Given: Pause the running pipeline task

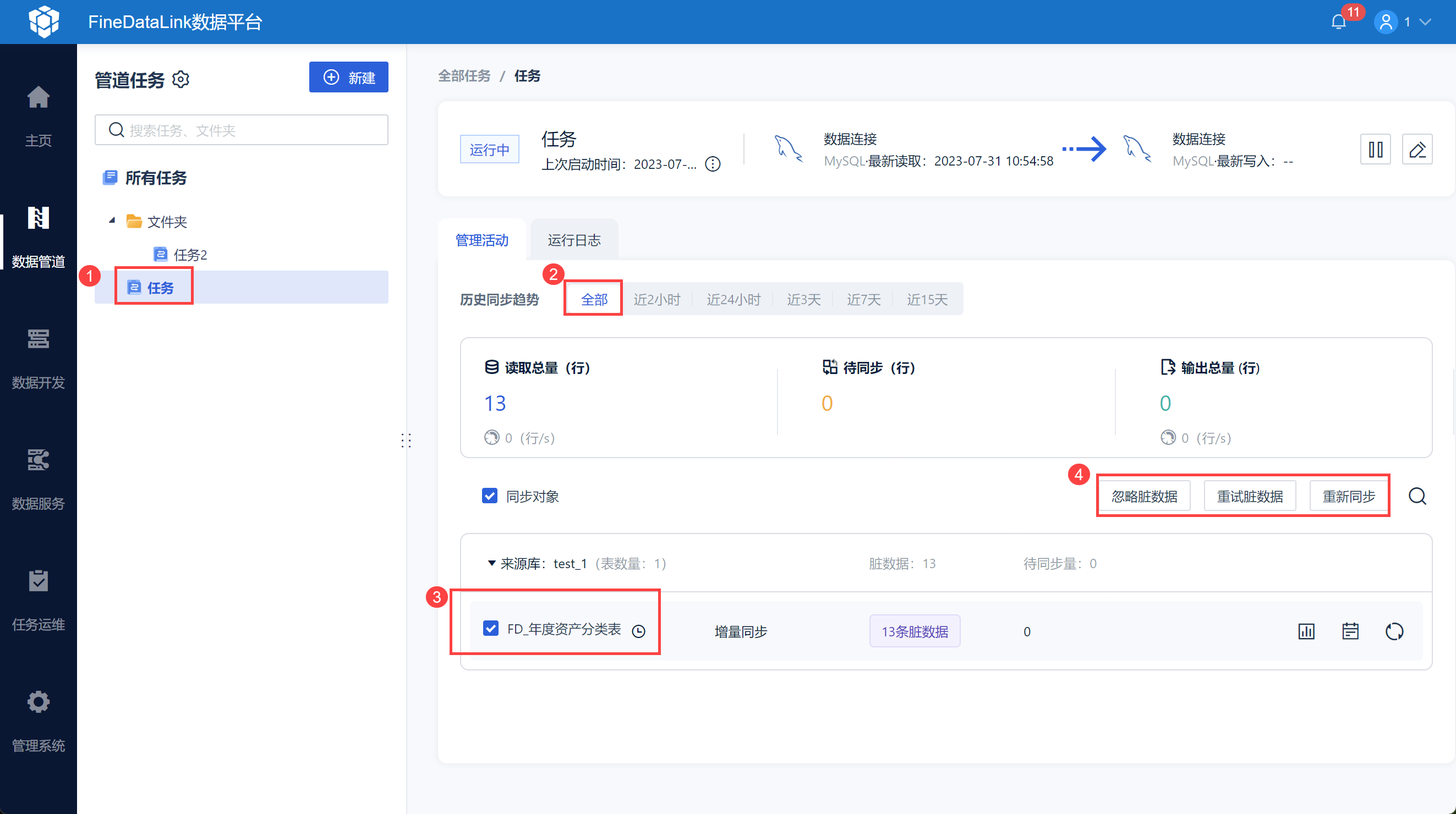Looking at the screenshot, I should click(x=1375, y=150).
